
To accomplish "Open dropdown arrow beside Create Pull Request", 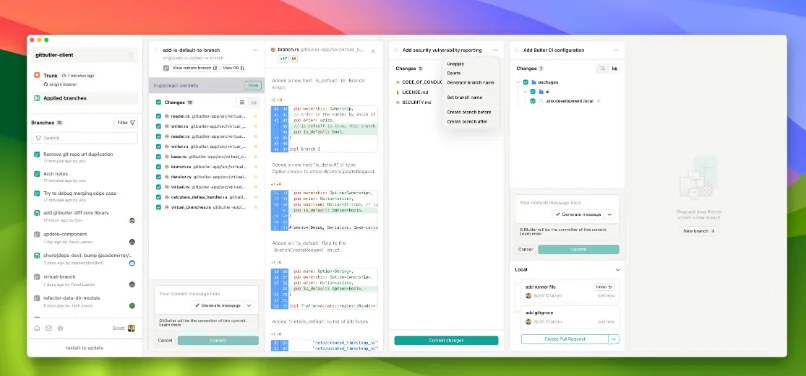I will [x=614, y=339].
